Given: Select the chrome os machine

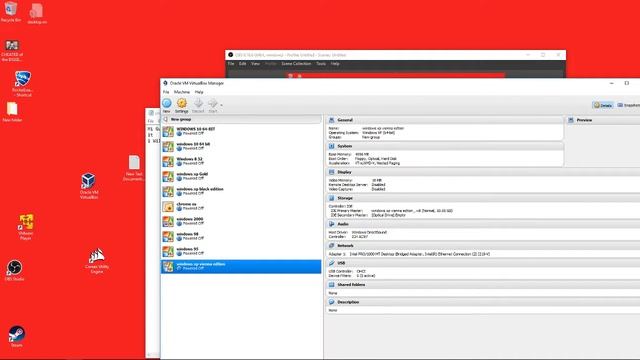Looking at the screenshot, I should coord(241,206).
